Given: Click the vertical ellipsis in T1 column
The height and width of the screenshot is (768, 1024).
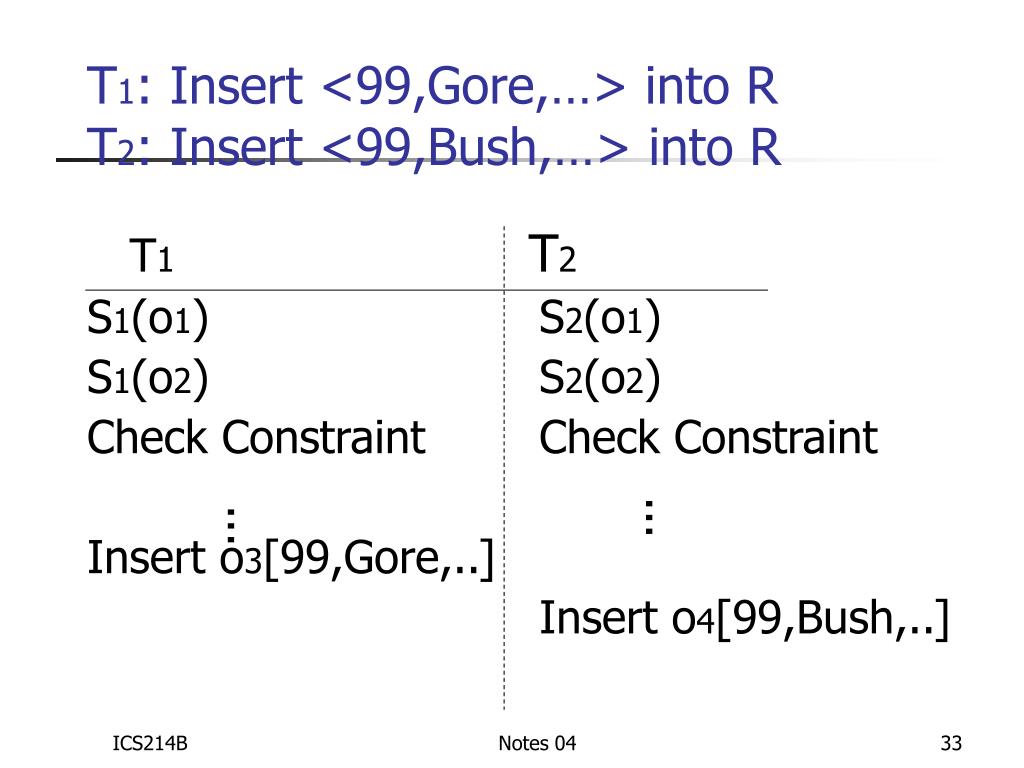Looking at the screenshot, I should [231, 521].
